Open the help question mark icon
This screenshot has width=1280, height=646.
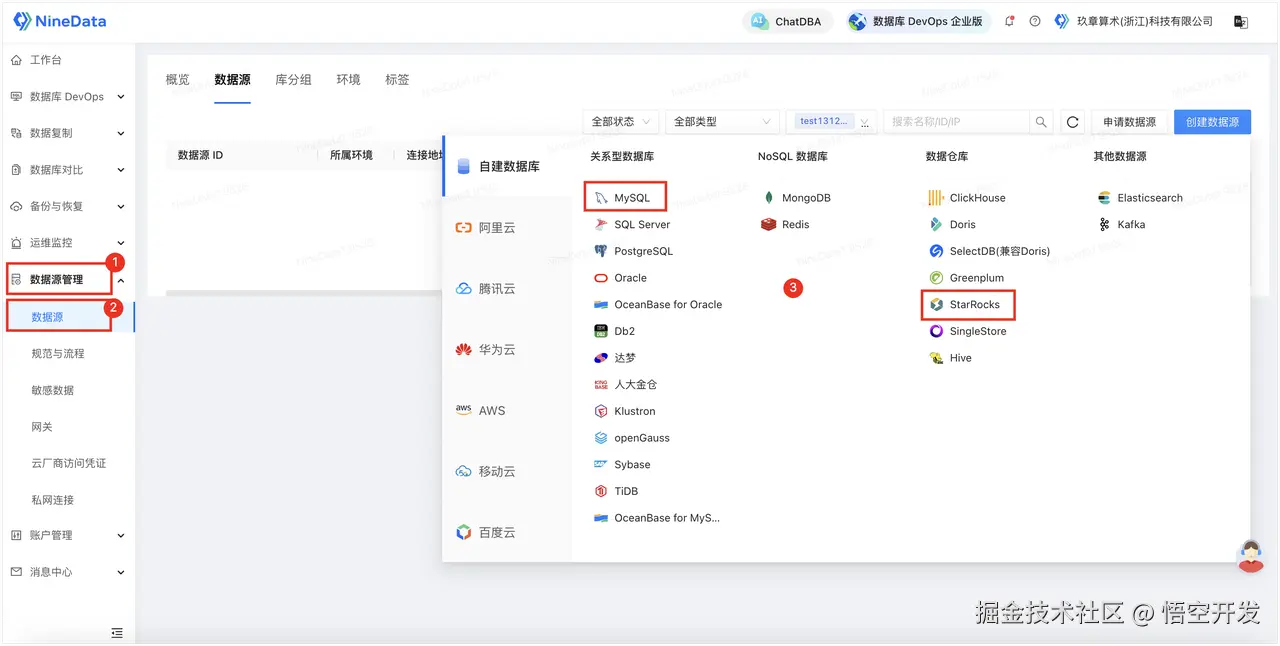point(1035,21)
